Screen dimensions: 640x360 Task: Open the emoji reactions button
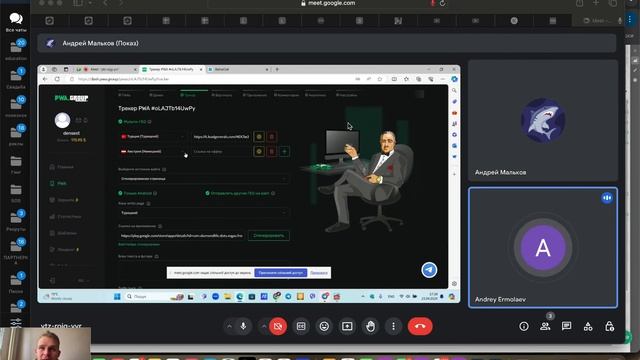324,326
